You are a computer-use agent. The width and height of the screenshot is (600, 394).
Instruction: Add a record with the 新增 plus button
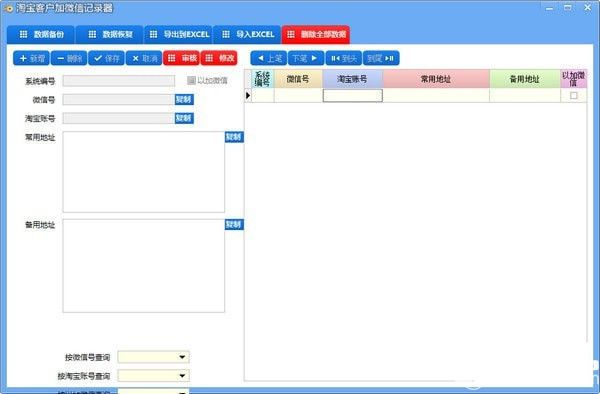pos(31,58)
